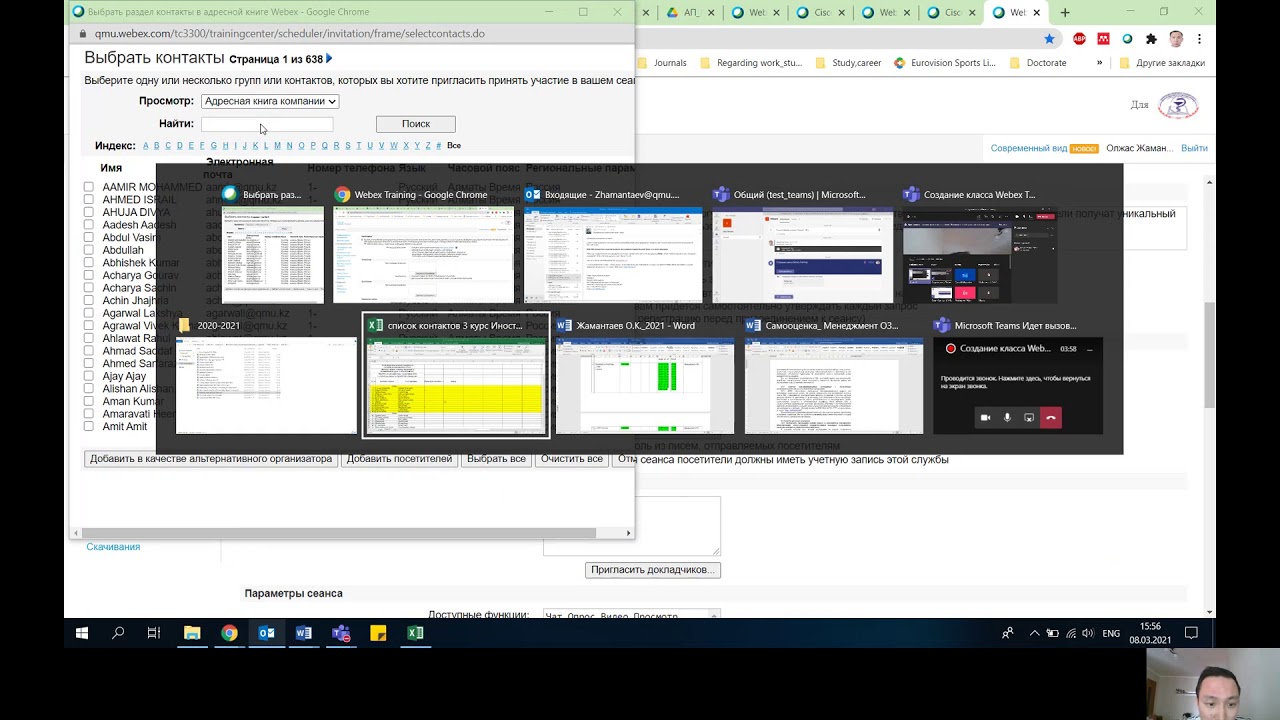The height and width of the screenshot is (720, 1280).
Task: Click Современный вид link
Action: click(1029, 148)
